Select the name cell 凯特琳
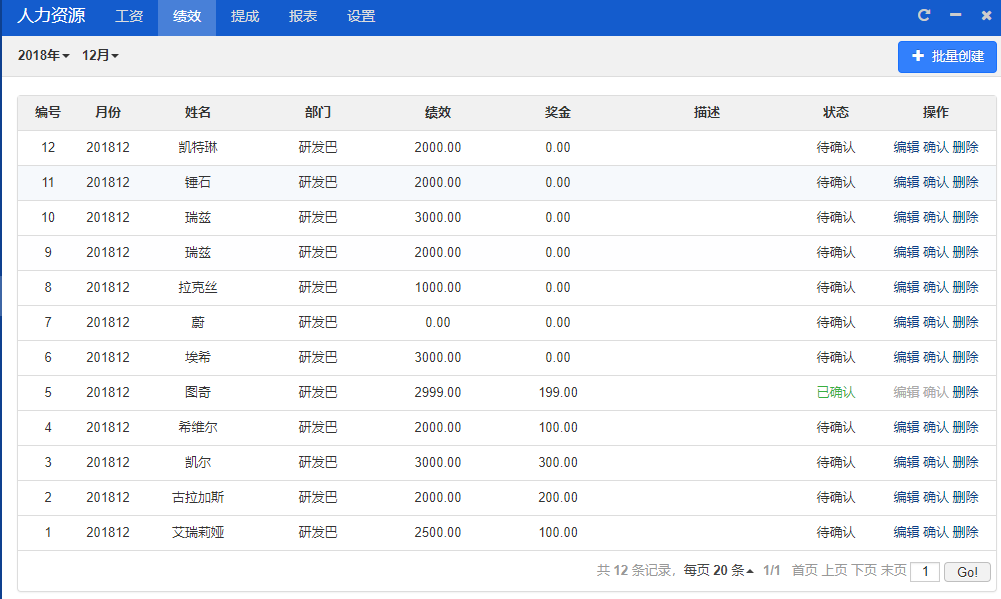This screenshot has width=1001, height=599. pyautogui.click(x=198, y=148)
